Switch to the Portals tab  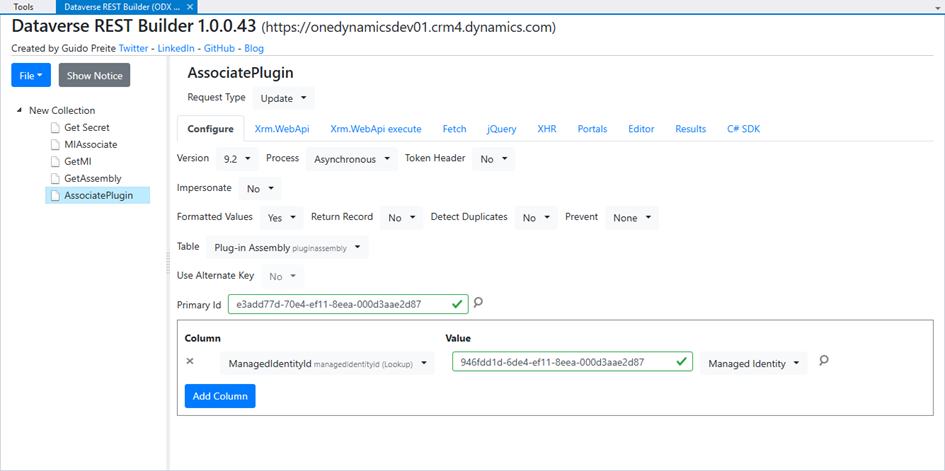[x=592, y=129]
